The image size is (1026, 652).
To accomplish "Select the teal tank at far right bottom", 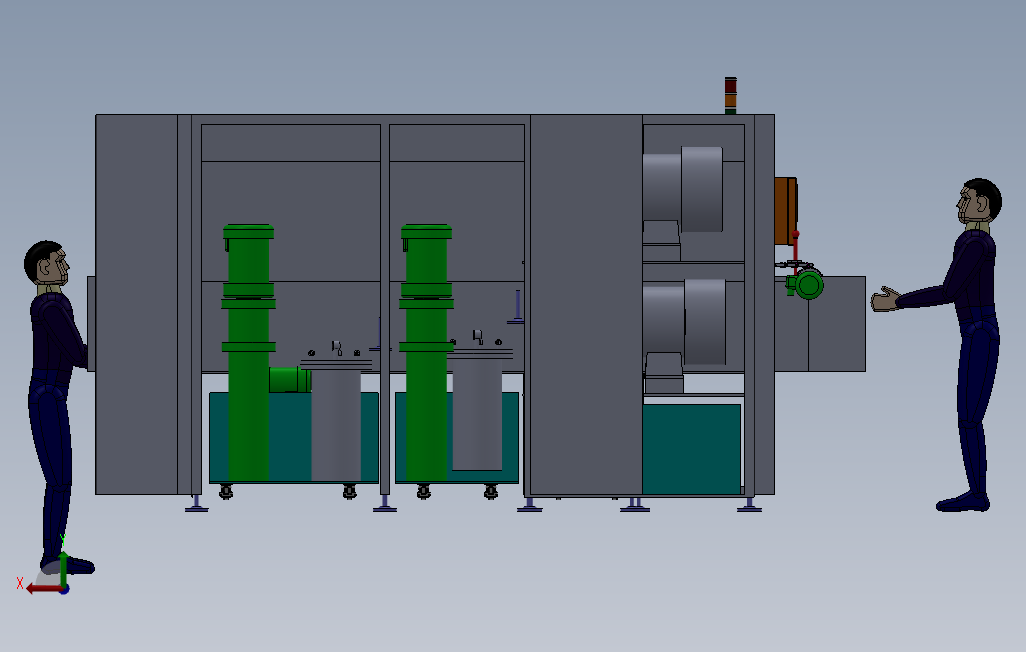I will pyautogui.click(x=692, y=448).
